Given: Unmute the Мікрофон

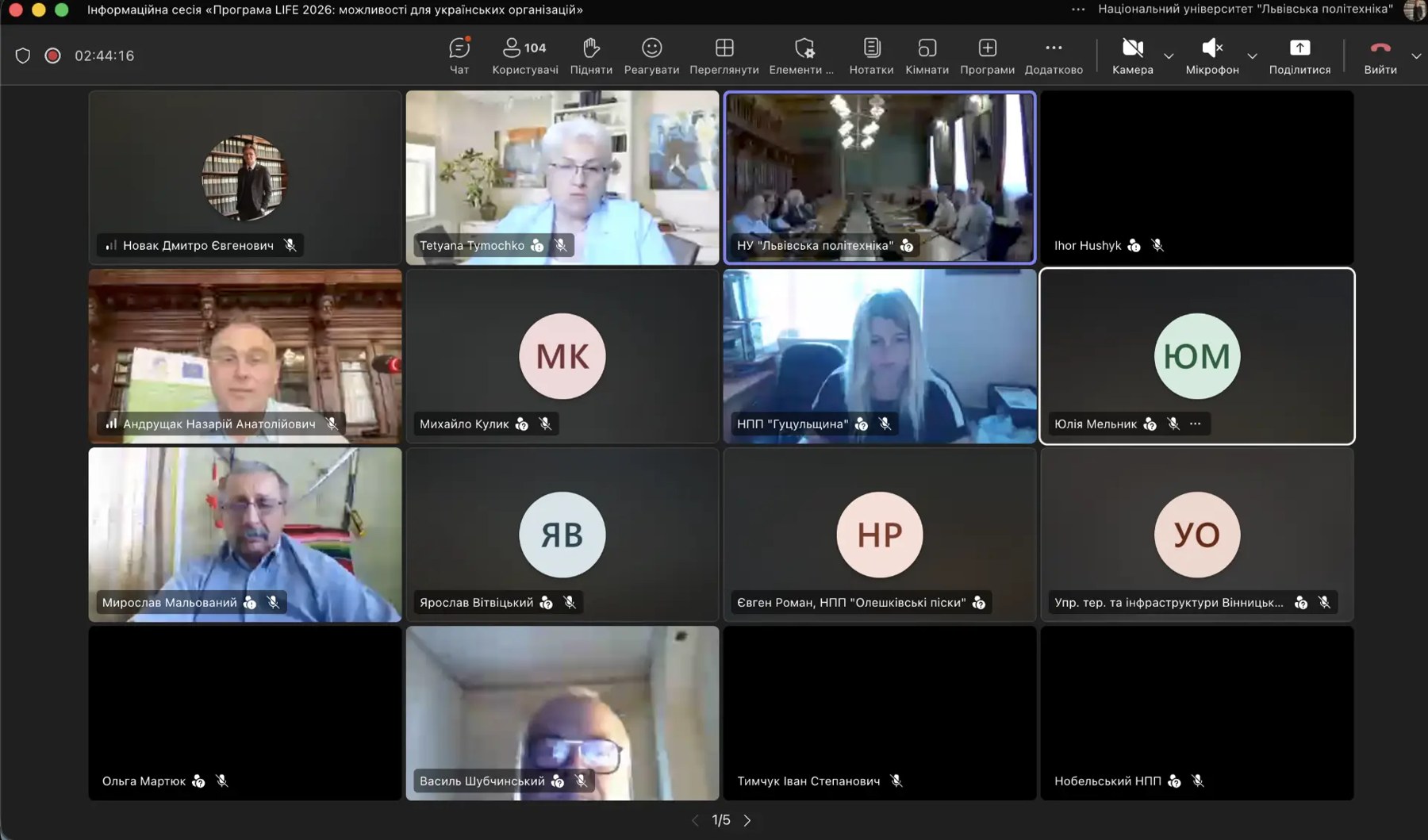Looking at the screenshot, I should pos(1212,56).
